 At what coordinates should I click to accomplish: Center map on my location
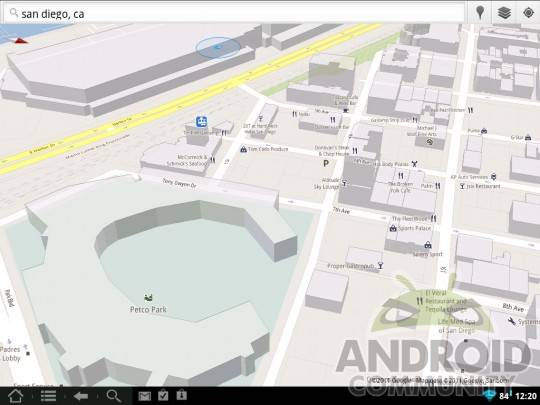point(528,13)
